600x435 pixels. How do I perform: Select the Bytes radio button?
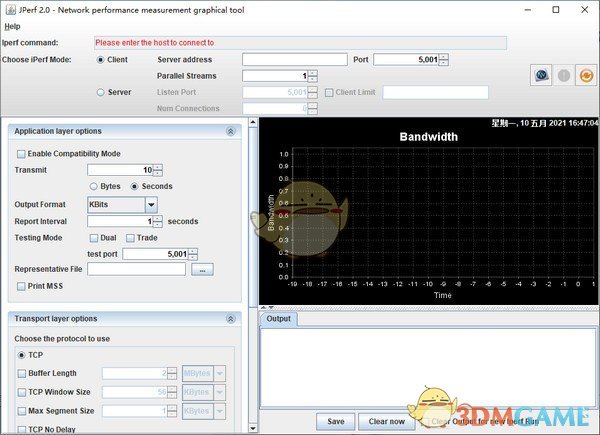93,186
